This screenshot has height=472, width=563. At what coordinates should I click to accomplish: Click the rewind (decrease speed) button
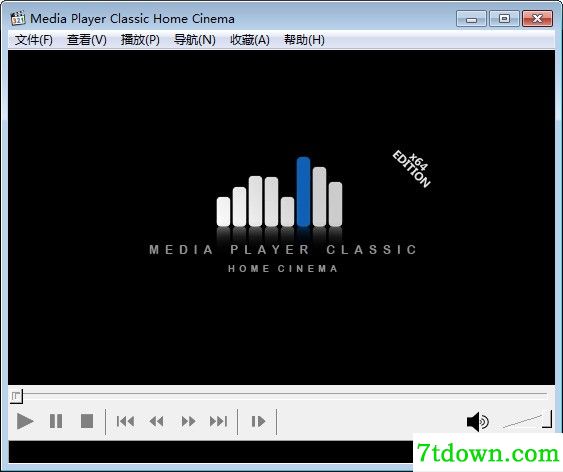(157, 421)
